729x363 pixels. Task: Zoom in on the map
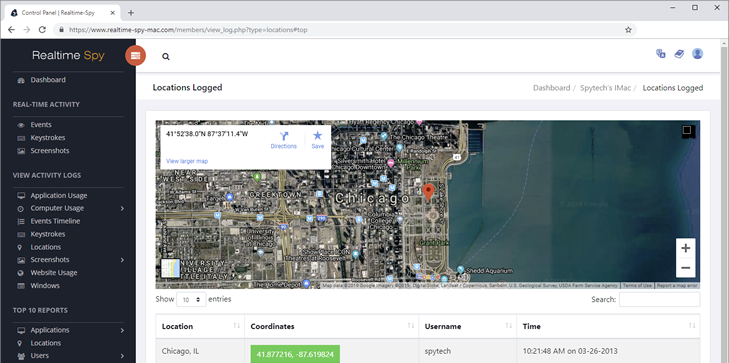[x=685, y=248]
